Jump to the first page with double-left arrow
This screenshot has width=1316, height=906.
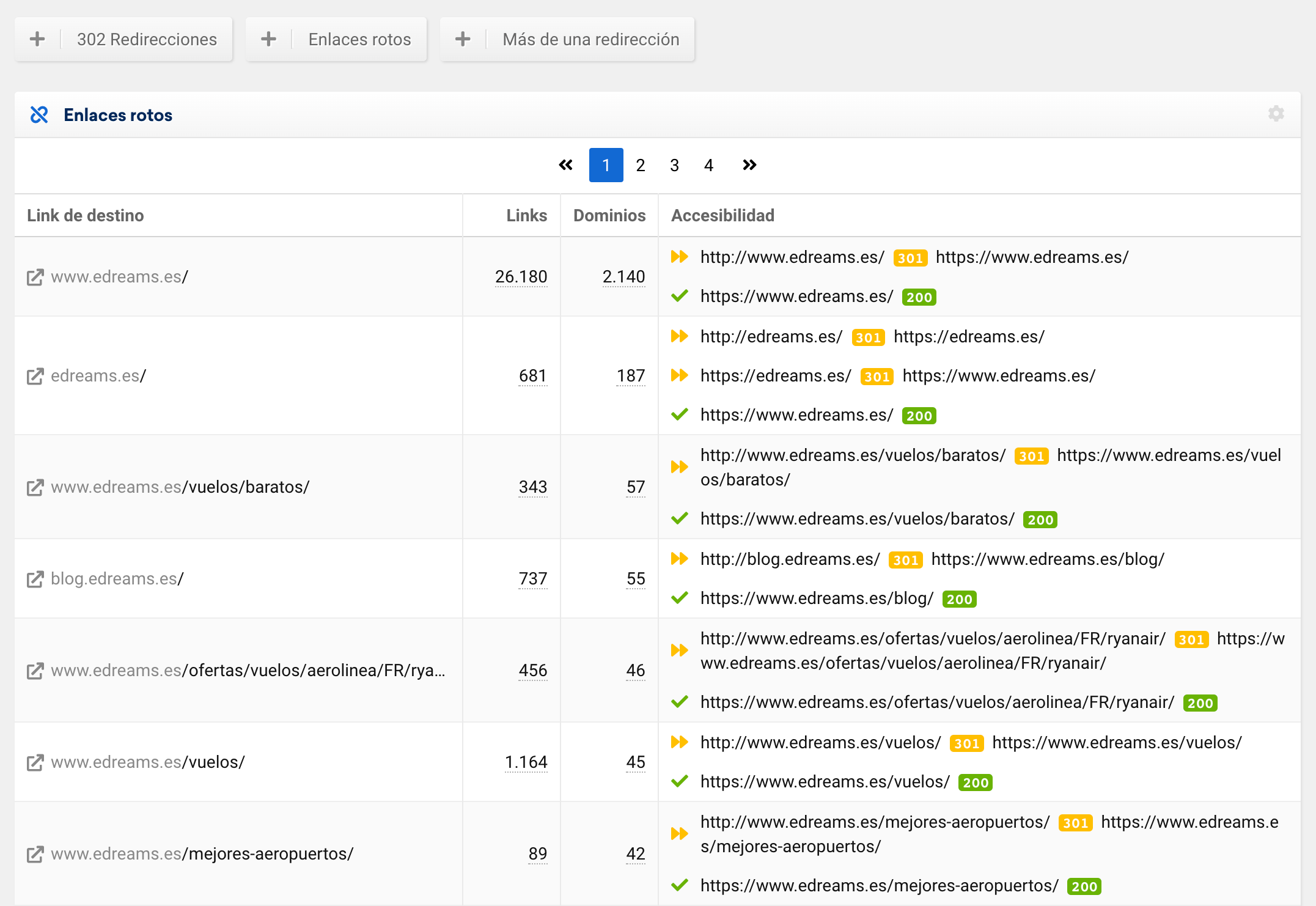pyautogui.click(x=565, y=165)
